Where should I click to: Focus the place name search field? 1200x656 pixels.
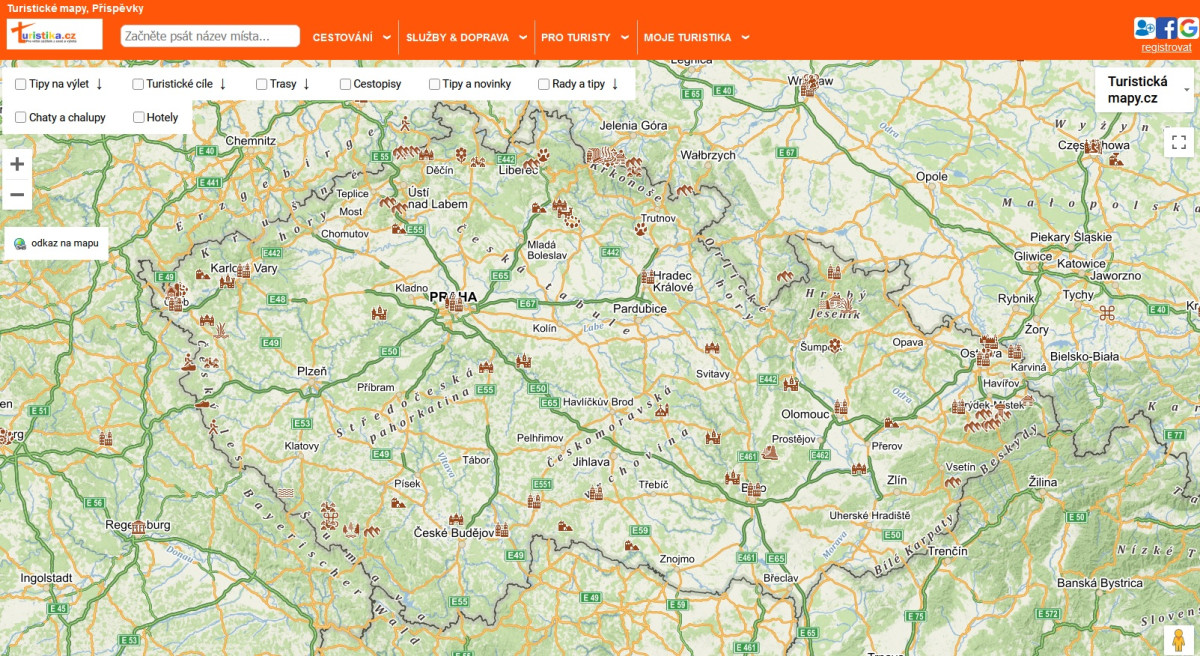(x=210, y=36)
